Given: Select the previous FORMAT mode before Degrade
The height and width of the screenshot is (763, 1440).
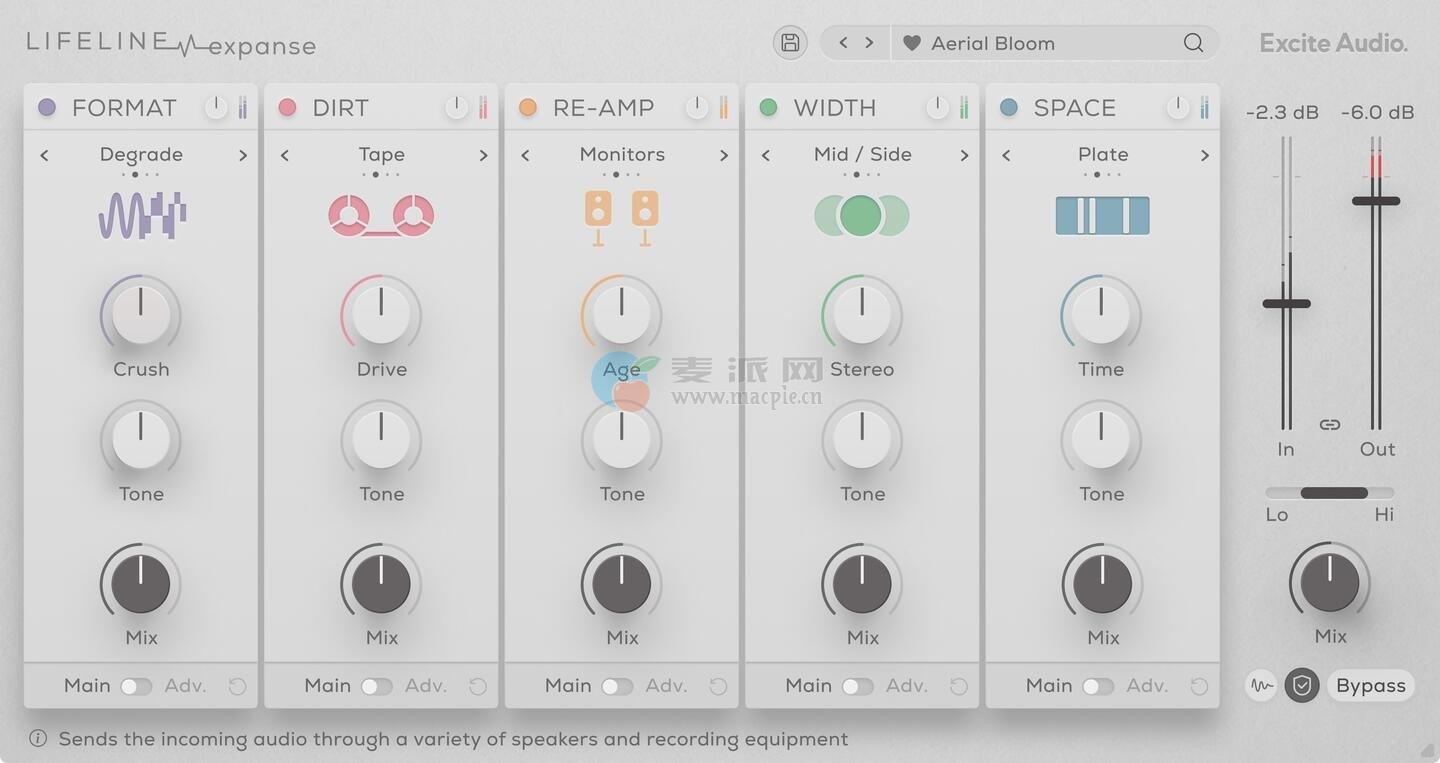Looking at the screenshot, I should (x=44, y=155).
